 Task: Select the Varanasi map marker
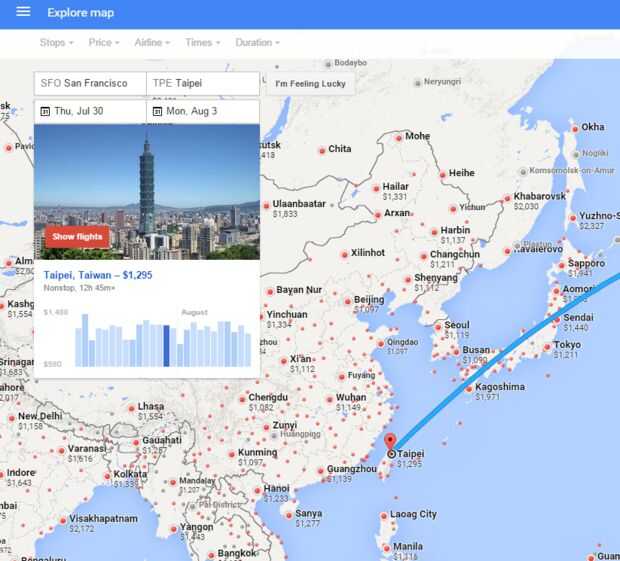(x=61, y=451)
